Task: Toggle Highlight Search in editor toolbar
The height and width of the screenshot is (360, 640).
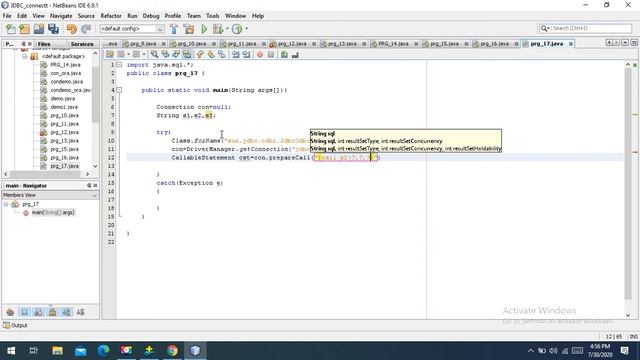Action: 187,54
